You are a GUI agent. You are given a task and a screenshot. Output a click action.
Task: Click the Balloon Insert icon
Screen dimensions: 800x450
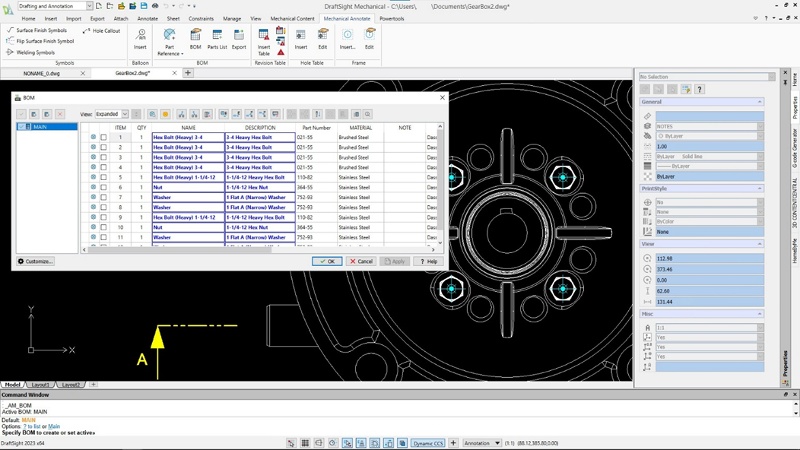140,38
